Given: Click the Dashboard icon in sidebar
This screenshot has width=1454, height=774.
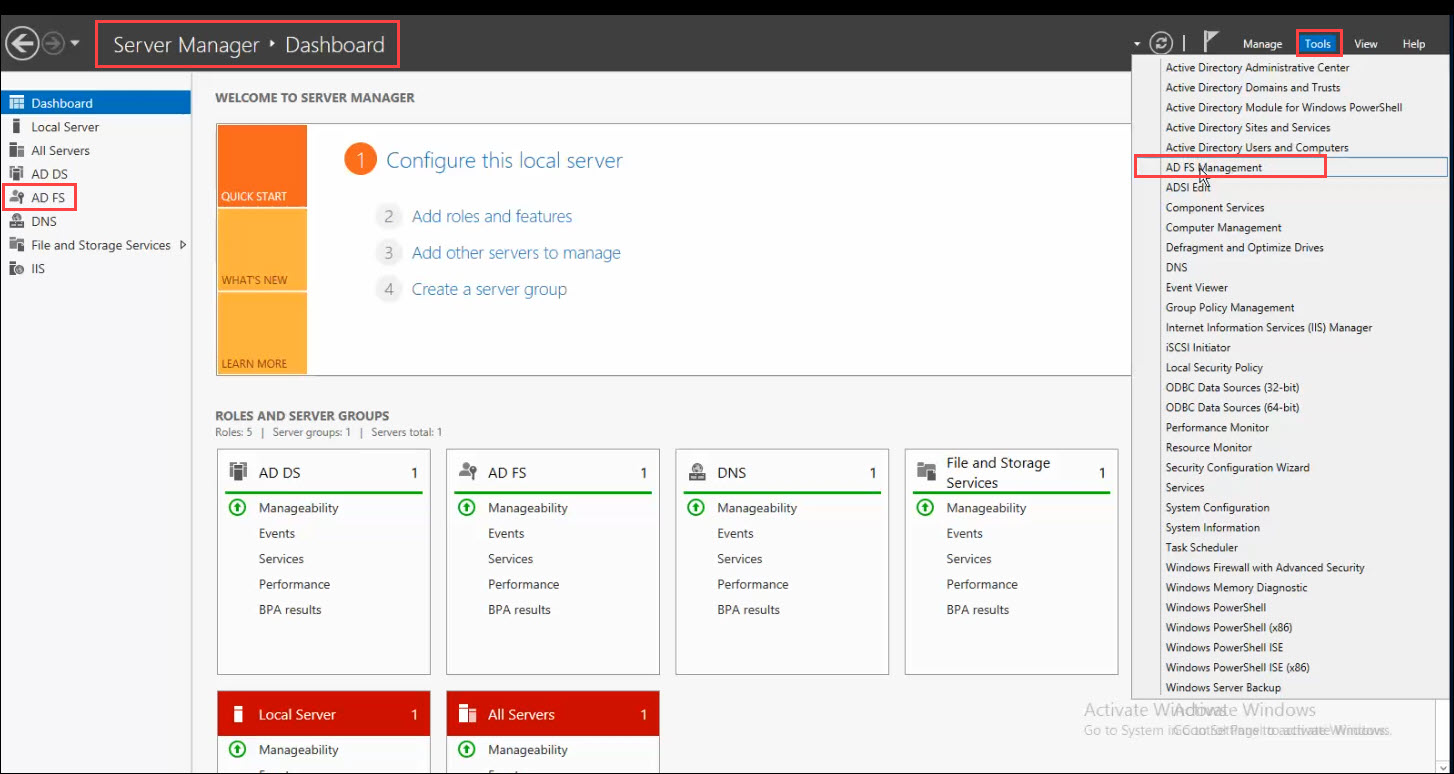Looking at the screenshot, I should click(x=16, y=103).
